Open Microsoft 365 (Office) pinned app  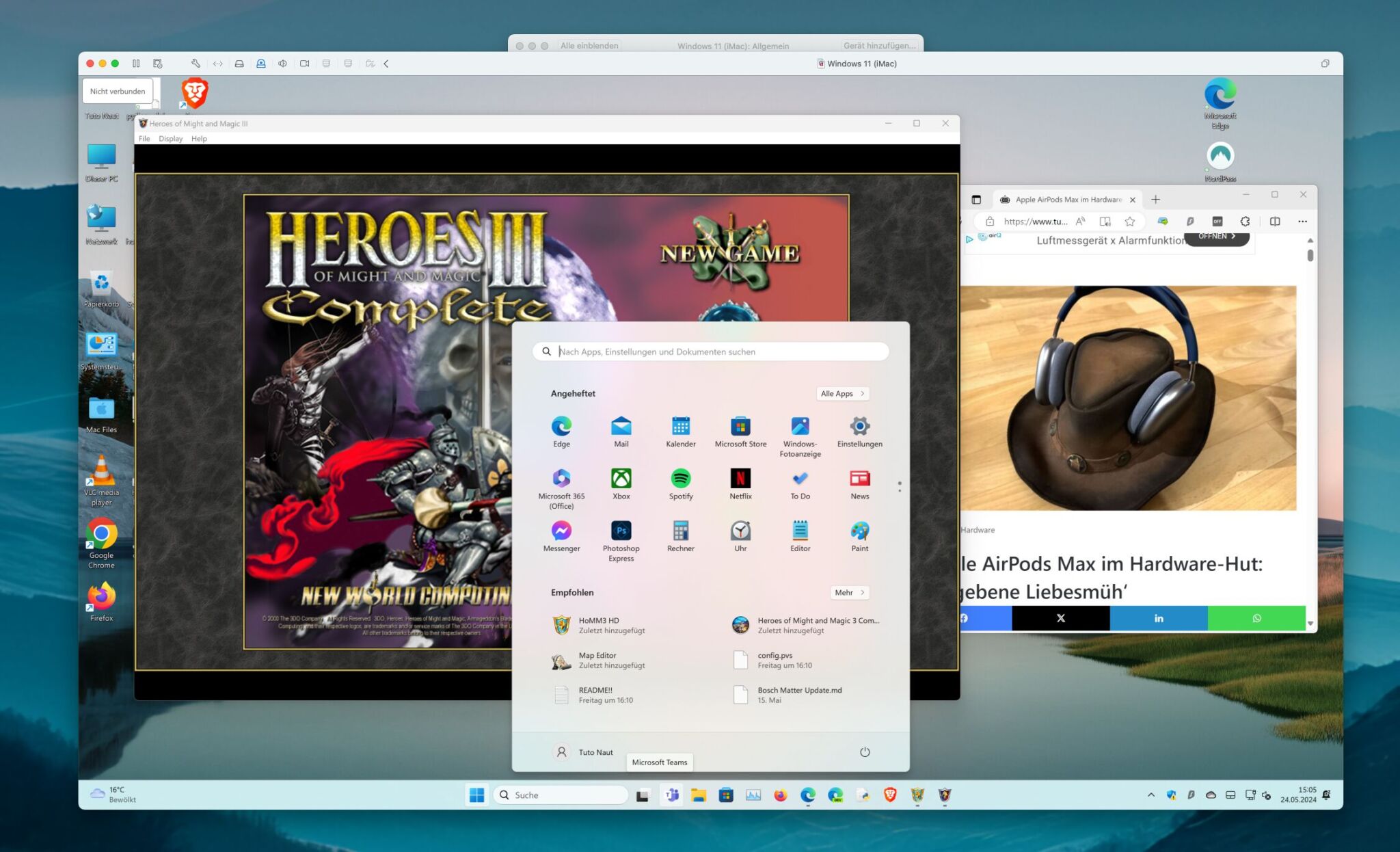(561, 489)
